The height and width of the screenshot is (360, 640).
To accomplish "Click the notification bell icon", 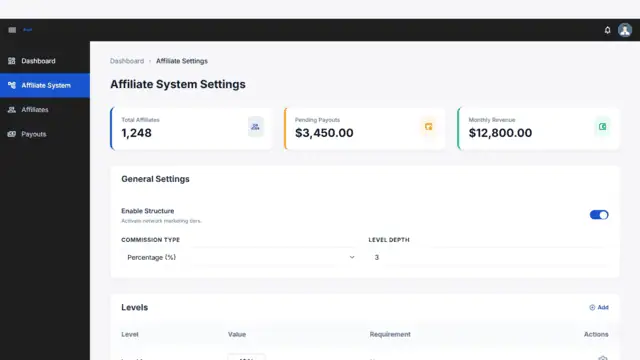I will [x=607, y=30].
